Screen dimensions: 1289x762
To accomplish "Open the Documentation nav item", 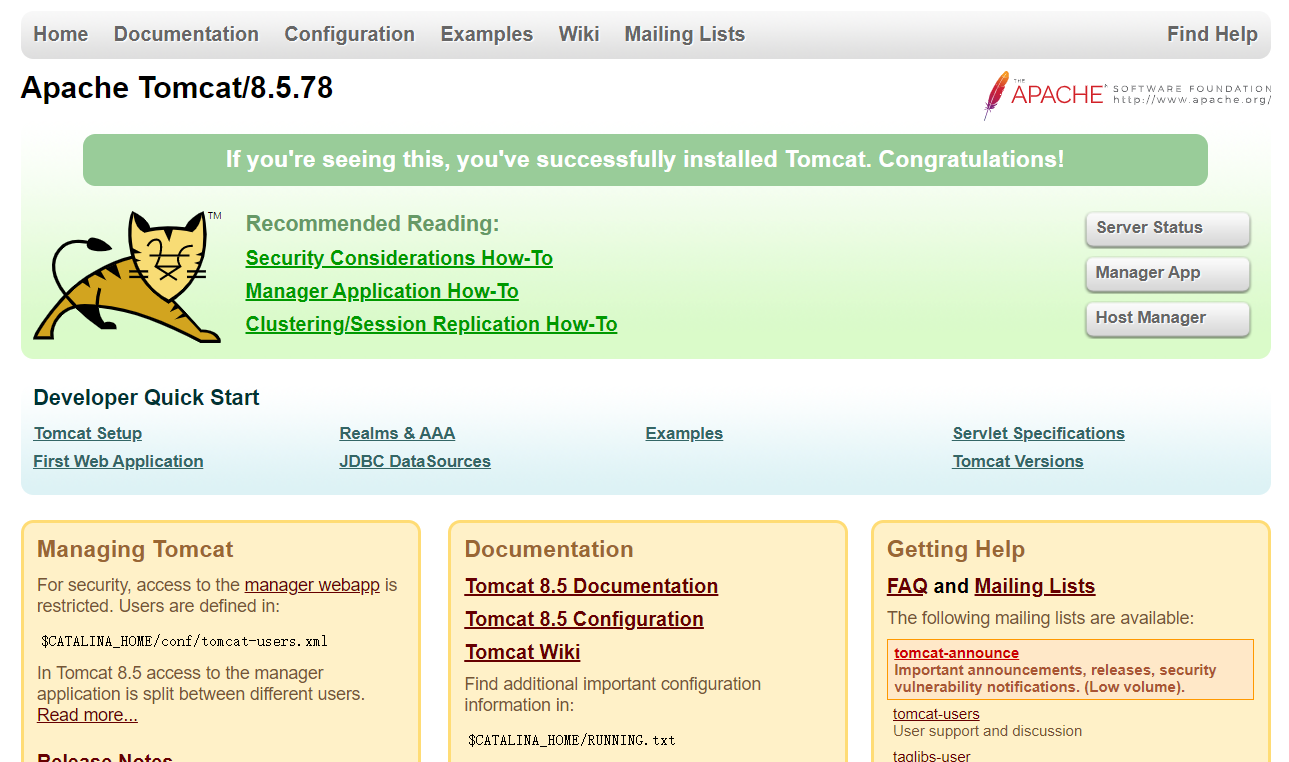I will [186, 34].
